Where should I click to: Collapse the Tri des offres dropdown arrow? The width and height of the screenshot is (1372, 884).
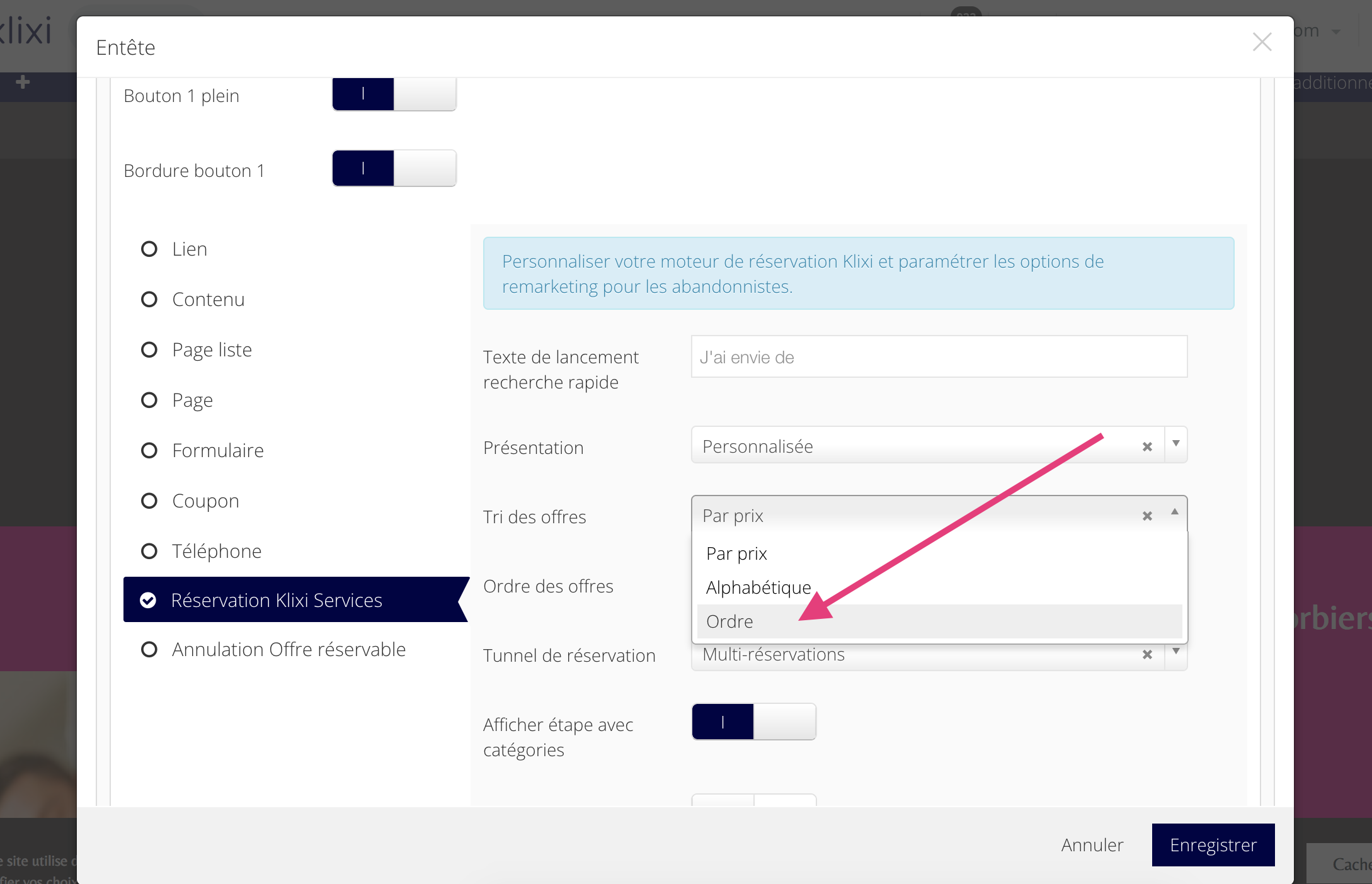(1174, 513)
